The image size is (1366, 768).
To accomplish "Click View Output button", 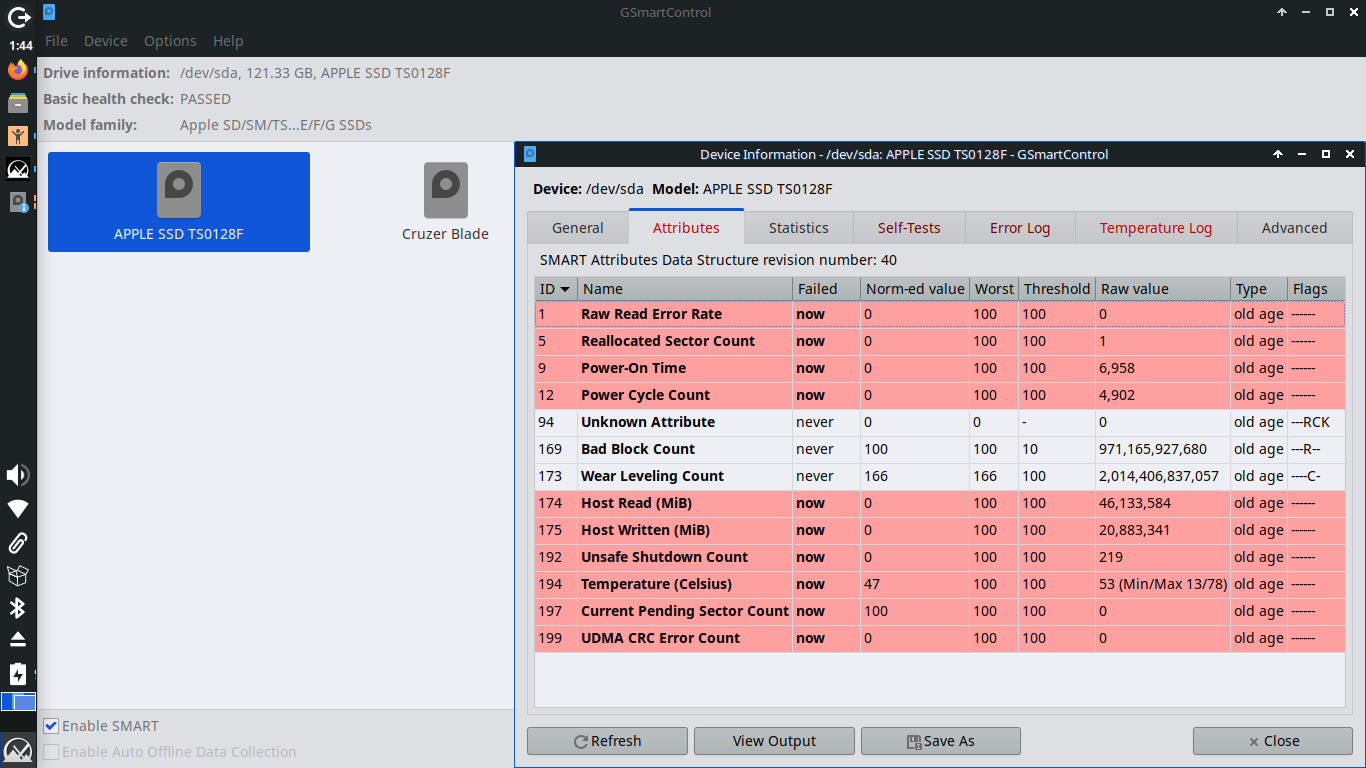I will pos(774,741).
